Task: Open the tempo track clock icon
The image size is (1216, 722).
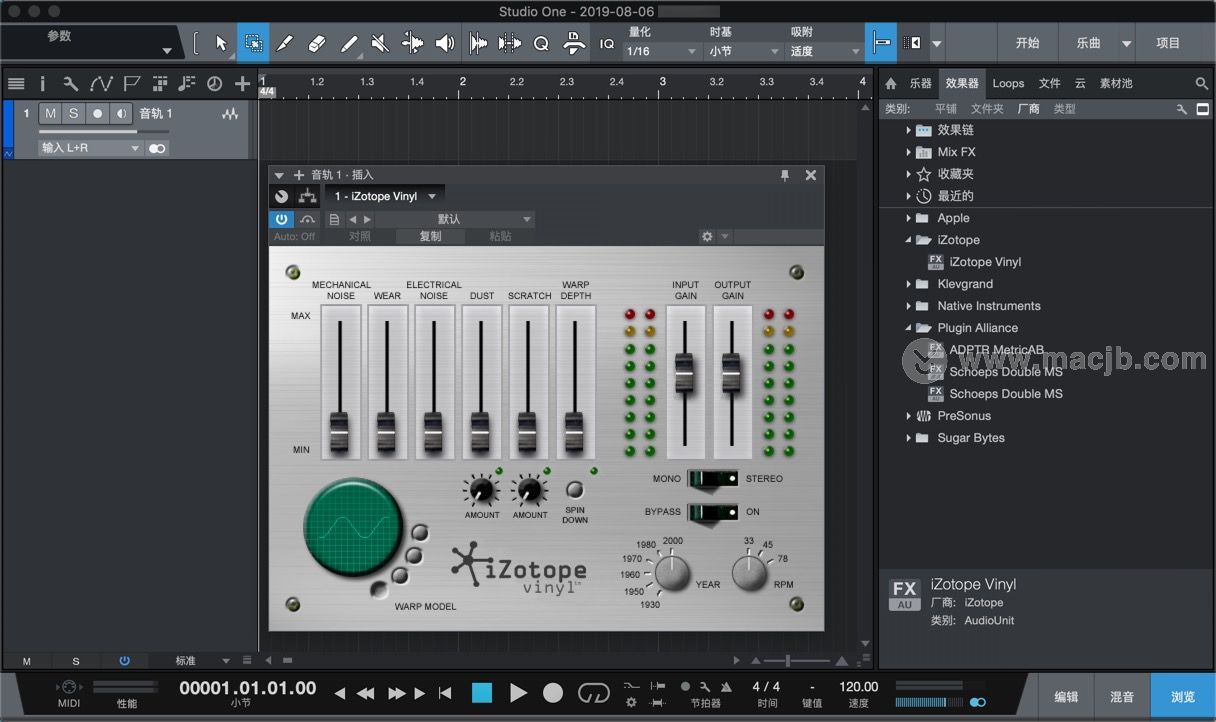Action: click(x=213, y=84)
